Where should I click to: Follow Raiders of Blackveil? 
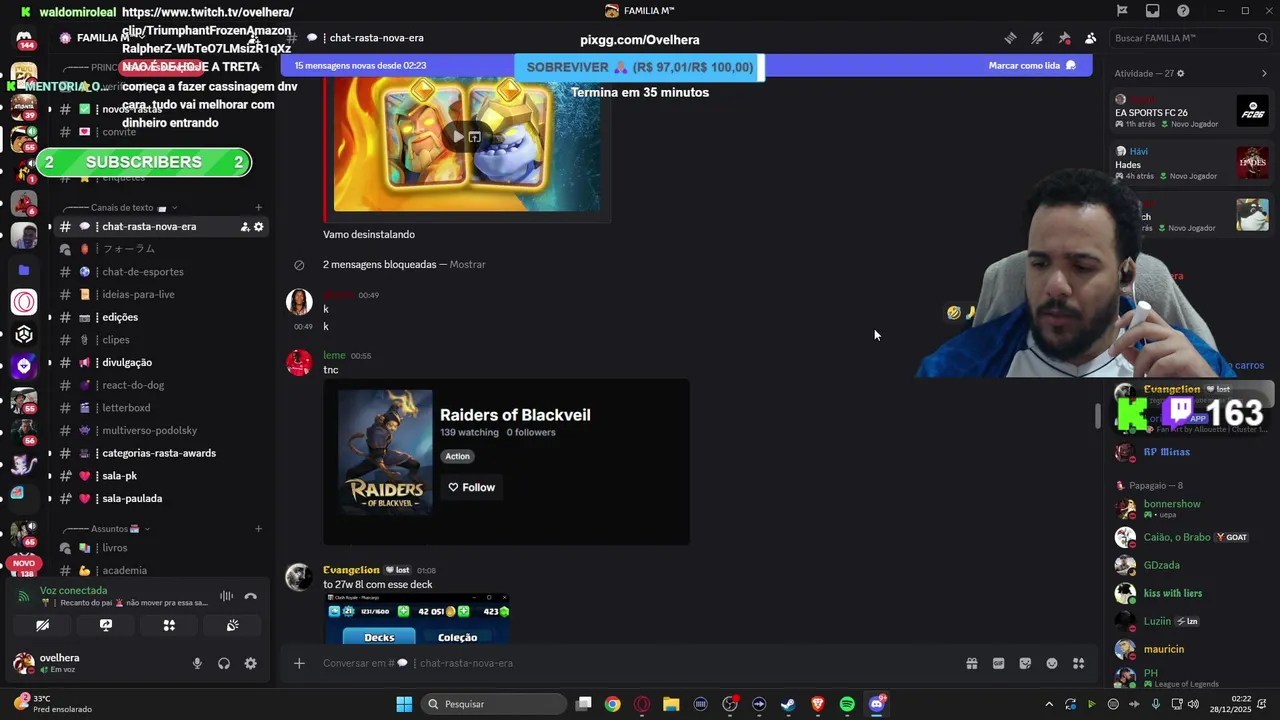tap(471, 488)
